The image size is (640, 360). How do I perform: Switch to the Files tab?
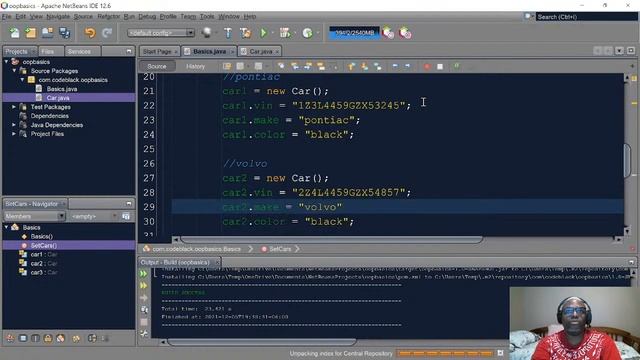pos(48,51)
